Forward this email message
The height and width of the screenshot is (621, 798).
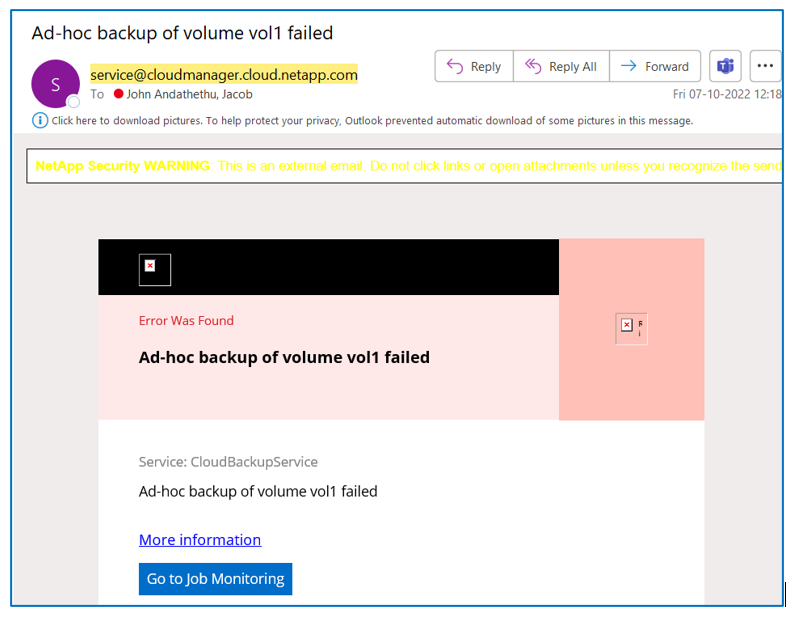pos(655,67)
